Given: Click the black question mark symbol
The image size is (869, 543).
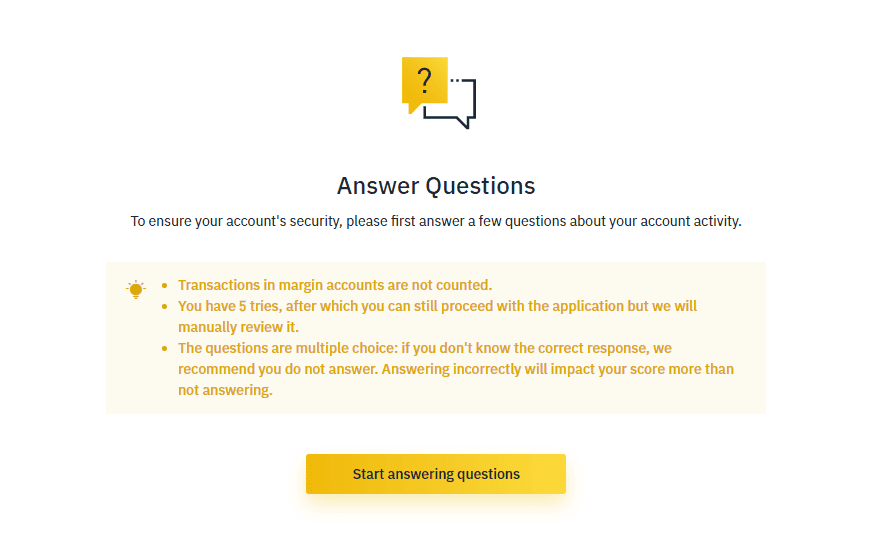Looking at the screenshot, I should click(x=425, y=81).
